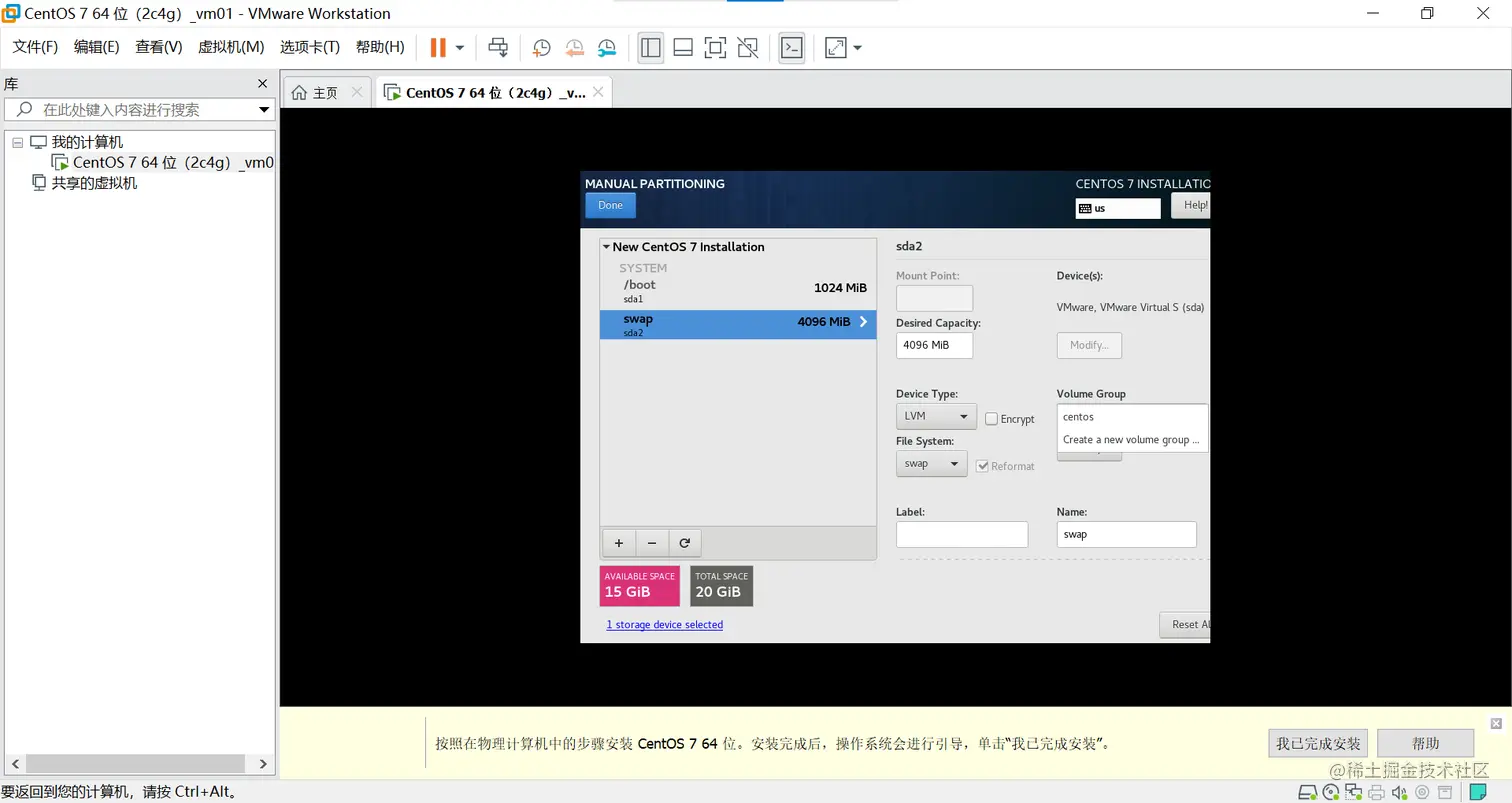Take a snapshot of this virtual machine
The image size is (1512, 803).
[x=542, y=47]
